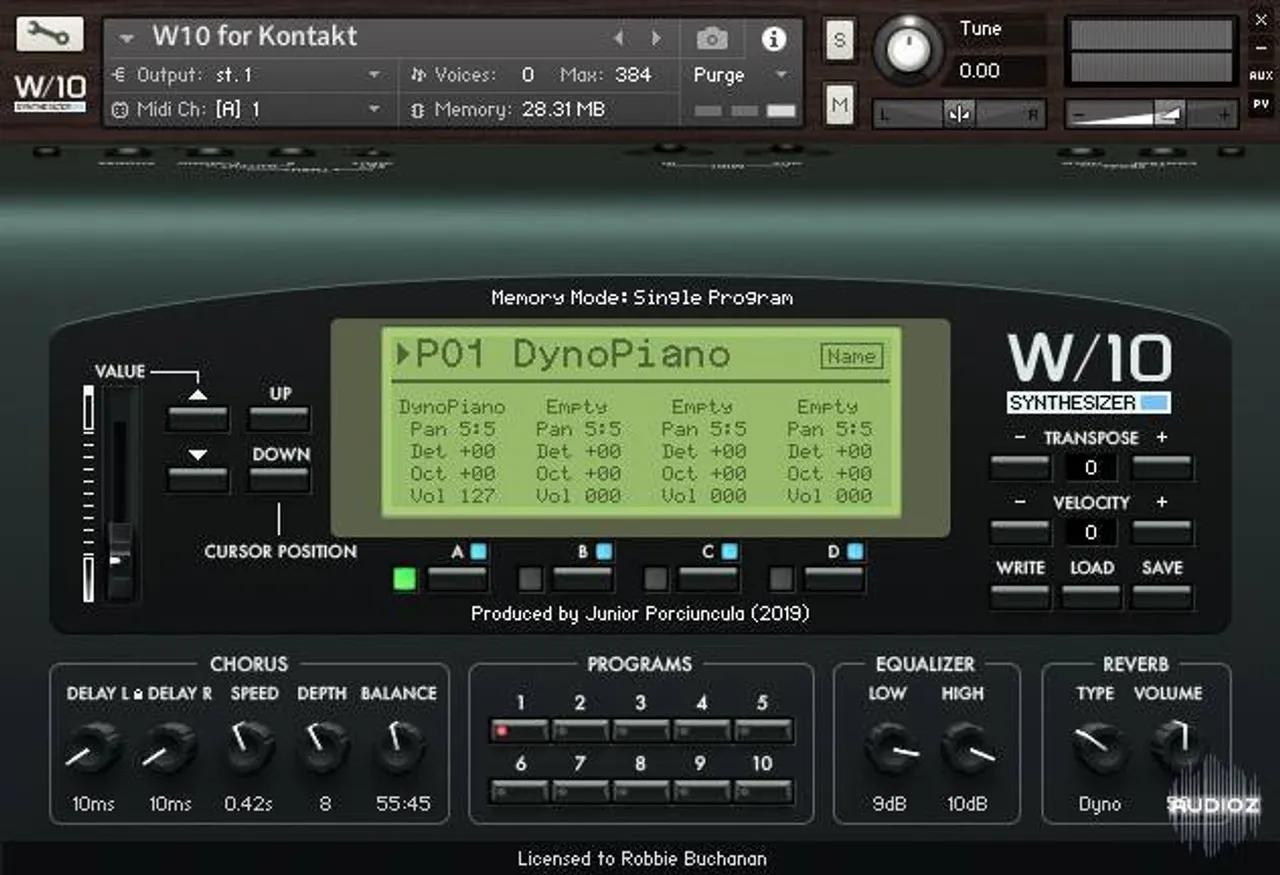Click the chorus Speed knob
The height and width of the screenshot is (875, 1280).
tap(249, 746)
